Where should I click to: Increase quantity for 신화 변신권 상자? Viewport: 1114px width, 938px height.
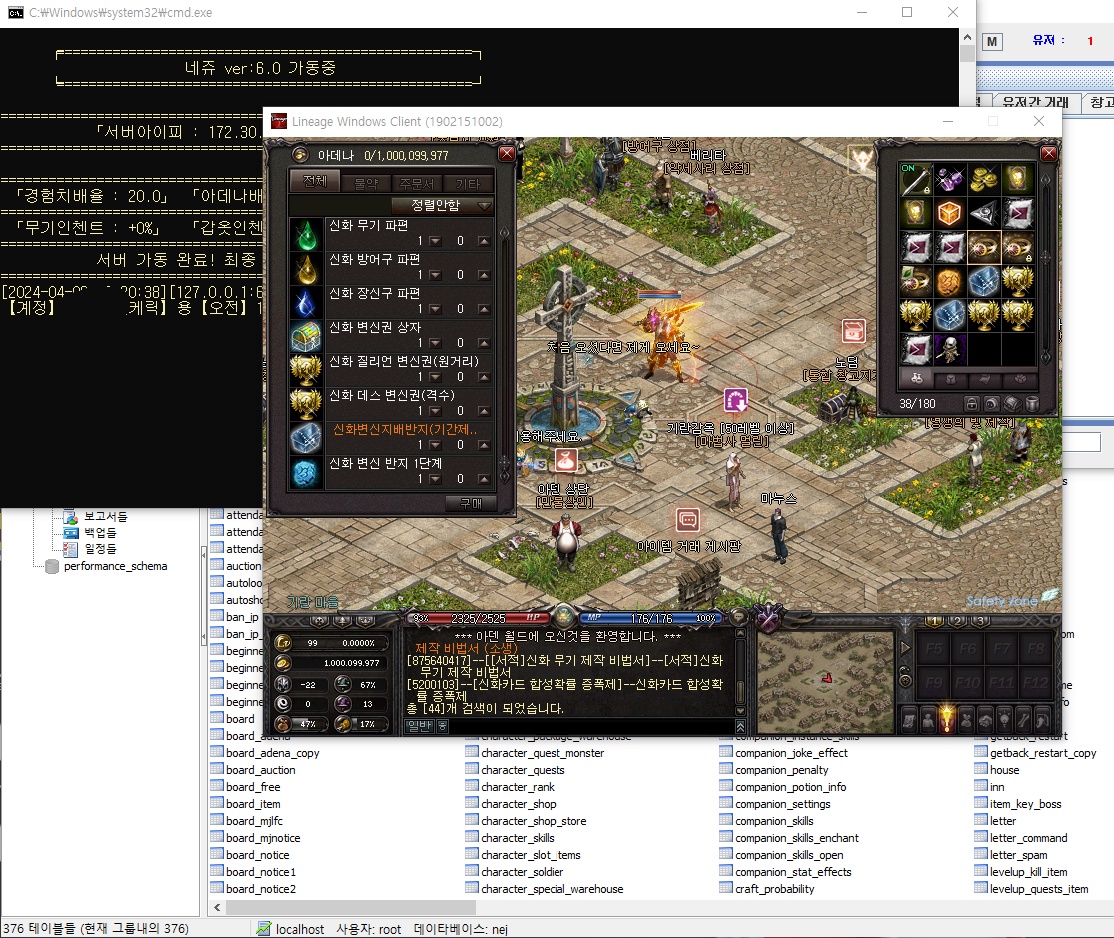pos(484,344)
